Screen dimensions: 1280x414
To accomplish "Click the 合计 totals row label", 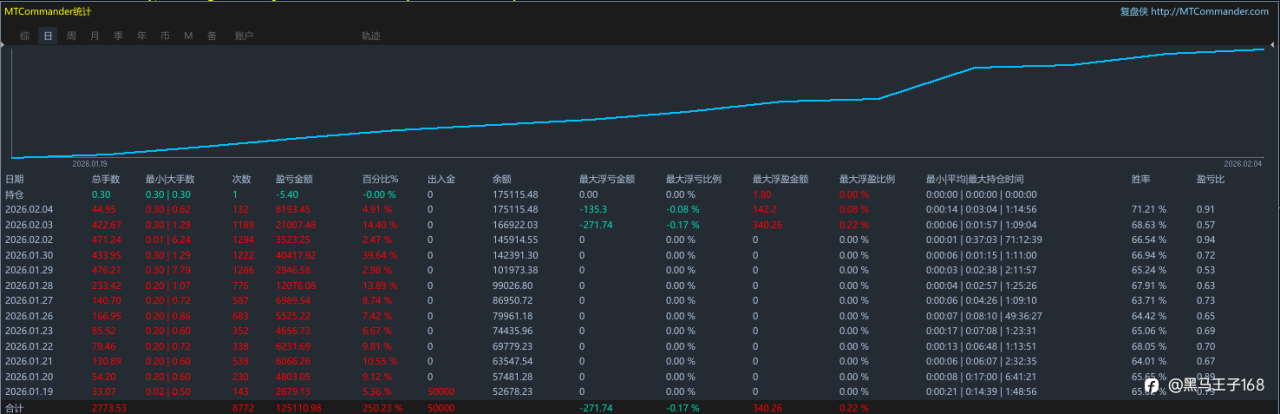I will tap(15, 409).
